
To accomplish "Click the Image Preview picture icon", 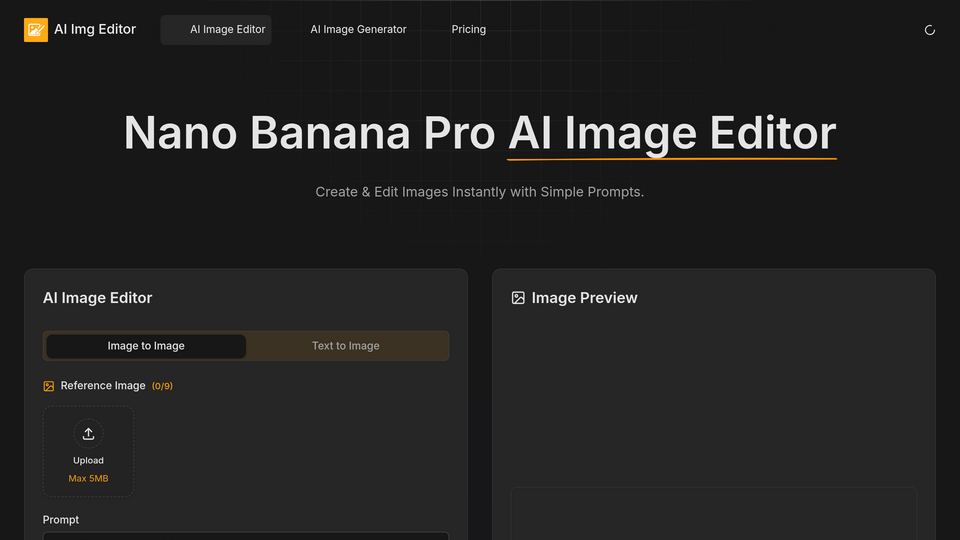I will pyautogui.click(x=518, y=298).
